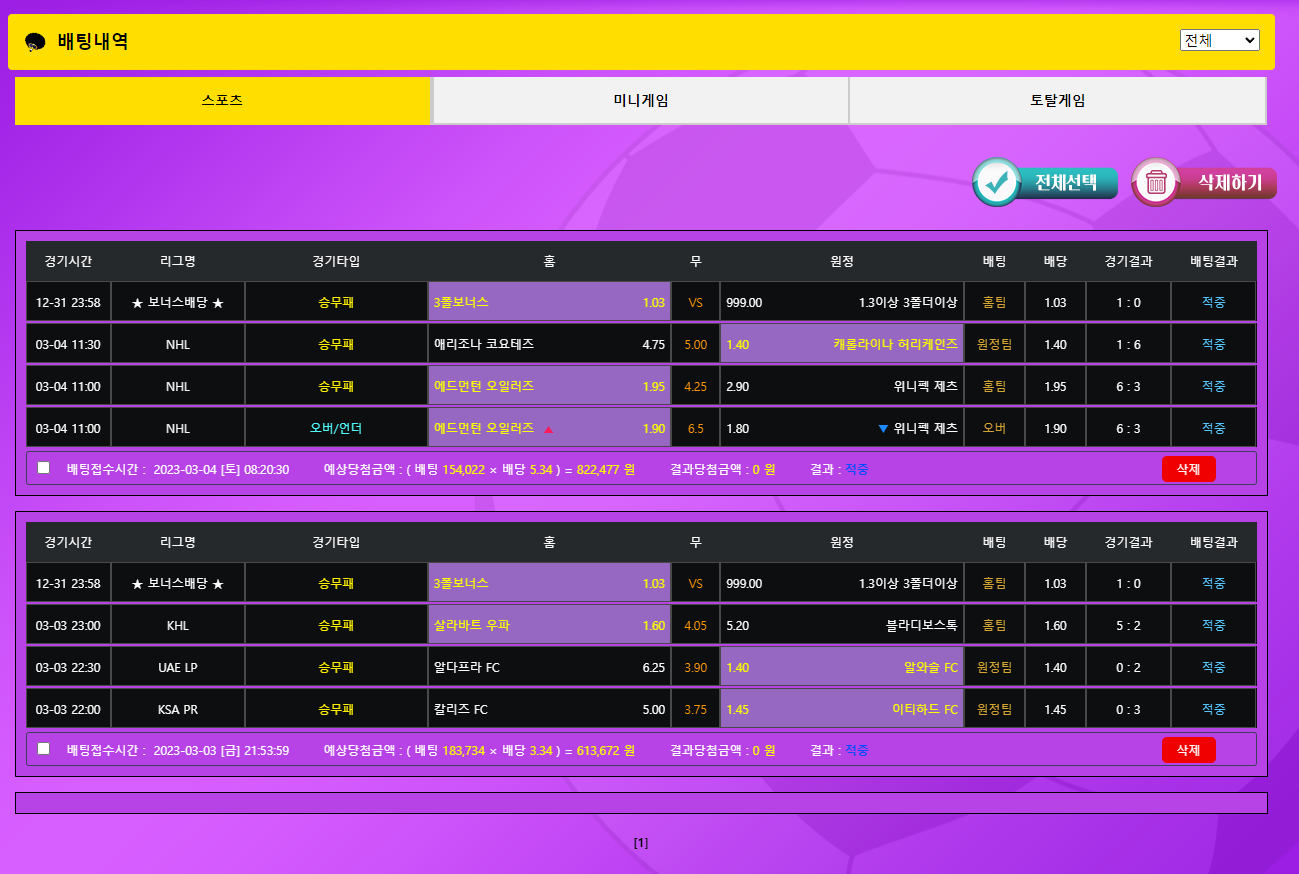
Task: Select the 캐롤라이나 허리케인즈 away odds cell
Action: [841, 344]
